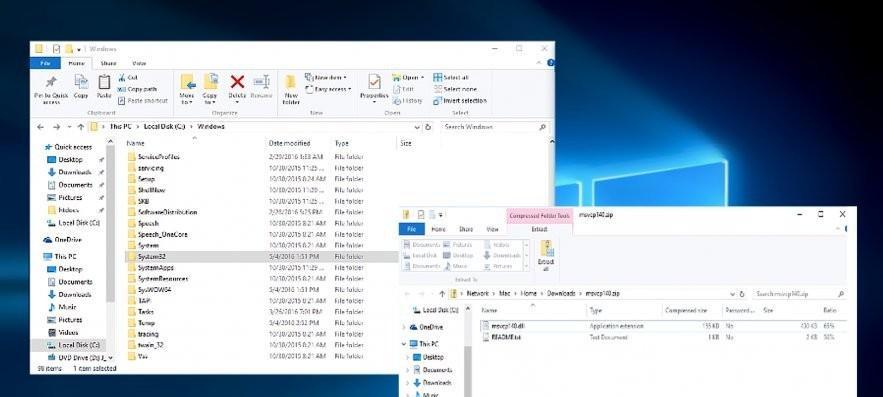Click the magnifier in Search Windows box
The height and width of the screenshot is (397, 883).
tap(542, 127)
